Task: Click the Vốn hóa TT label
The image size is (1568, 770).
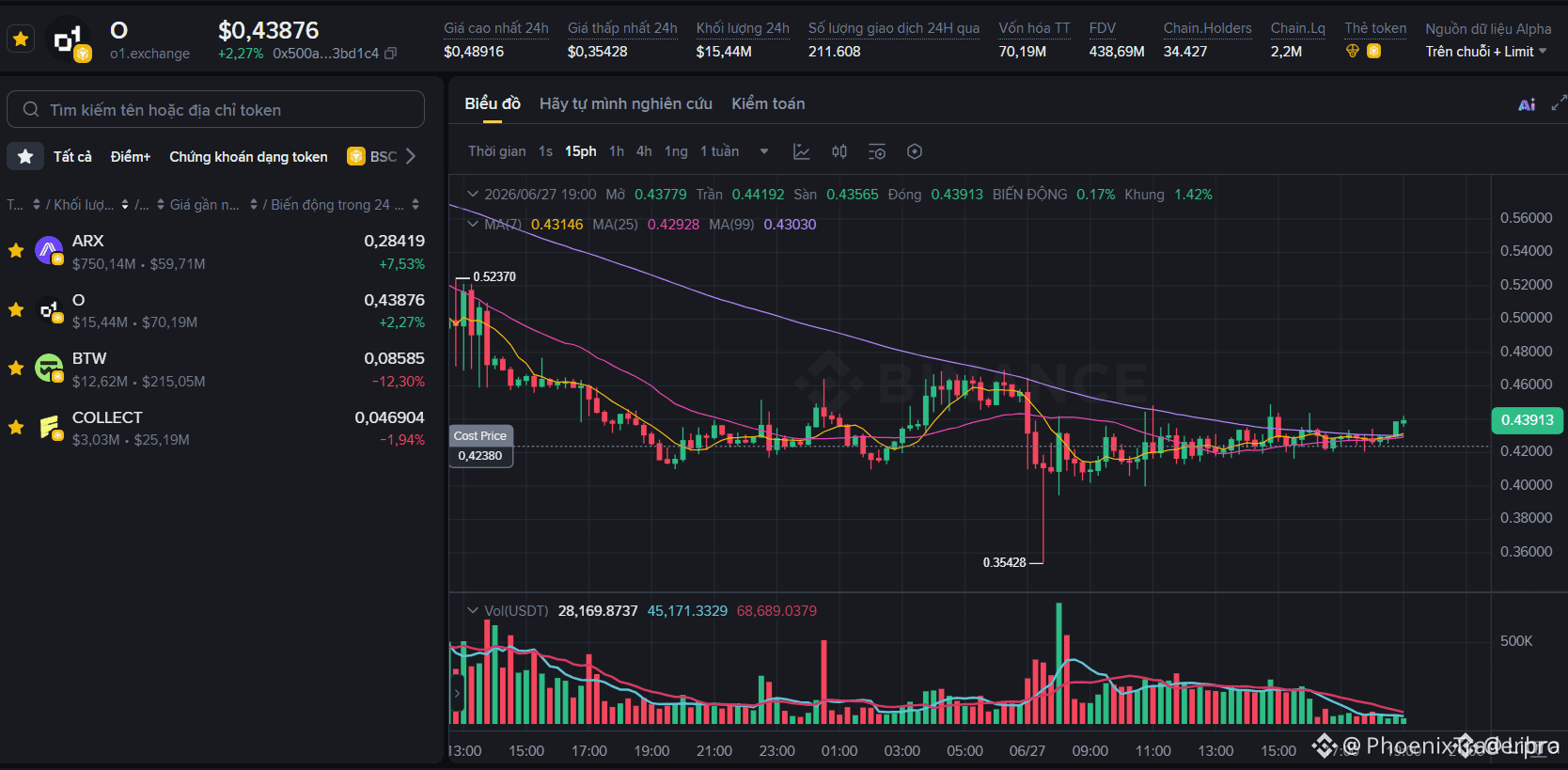Action: (1034, 28)
